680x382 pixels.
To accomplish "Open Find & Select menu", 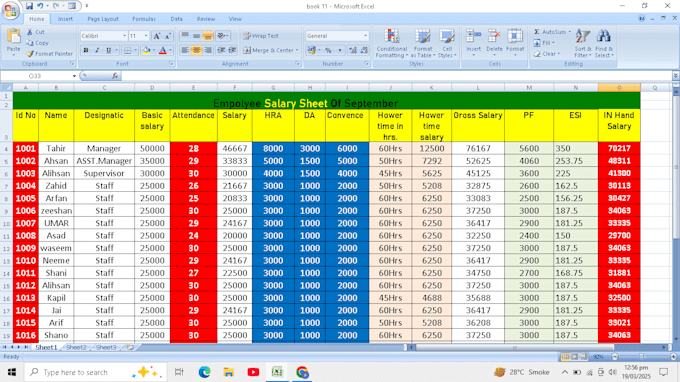I will (x=604, y=43).
